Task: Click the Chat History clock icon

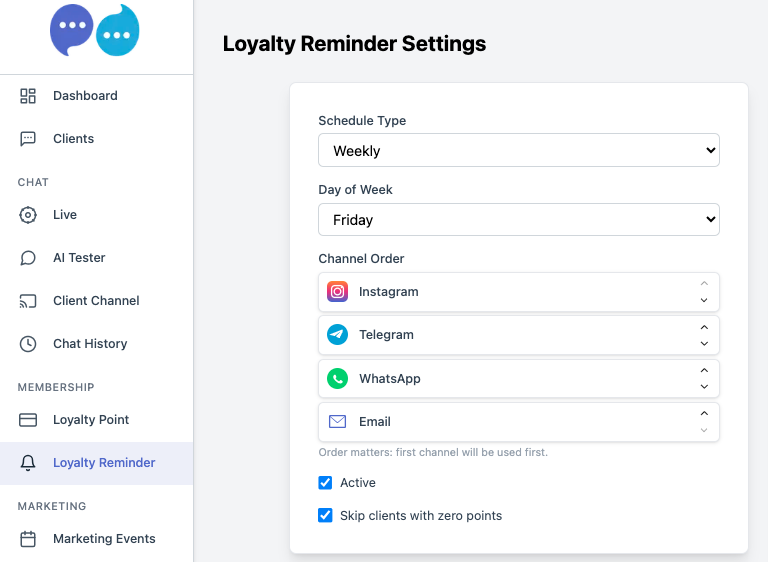Action: pyautogui.click(x=28, y=343)
